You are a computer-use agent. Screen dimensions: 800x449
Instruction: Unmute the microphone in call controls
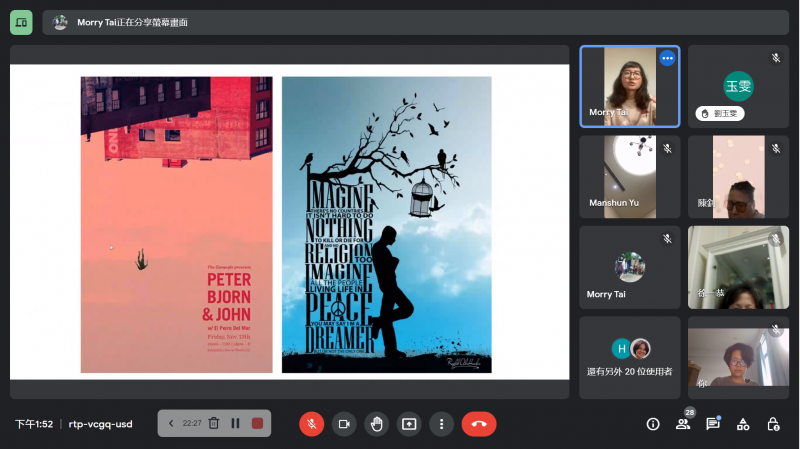pyautogui.click(x=311, y=424)
